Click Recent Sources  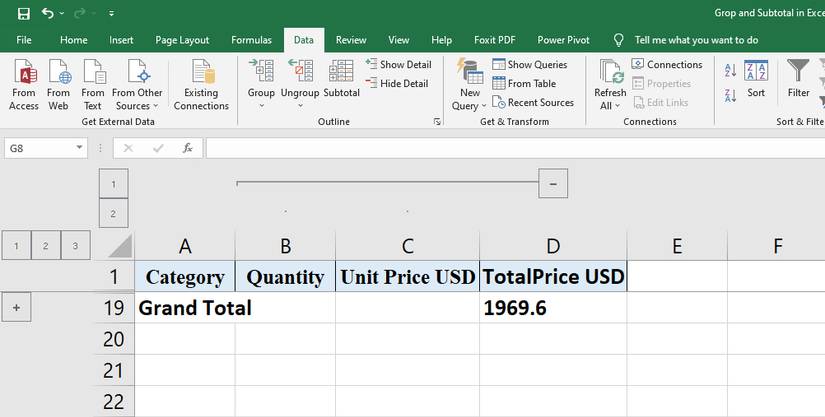[532, 103]
